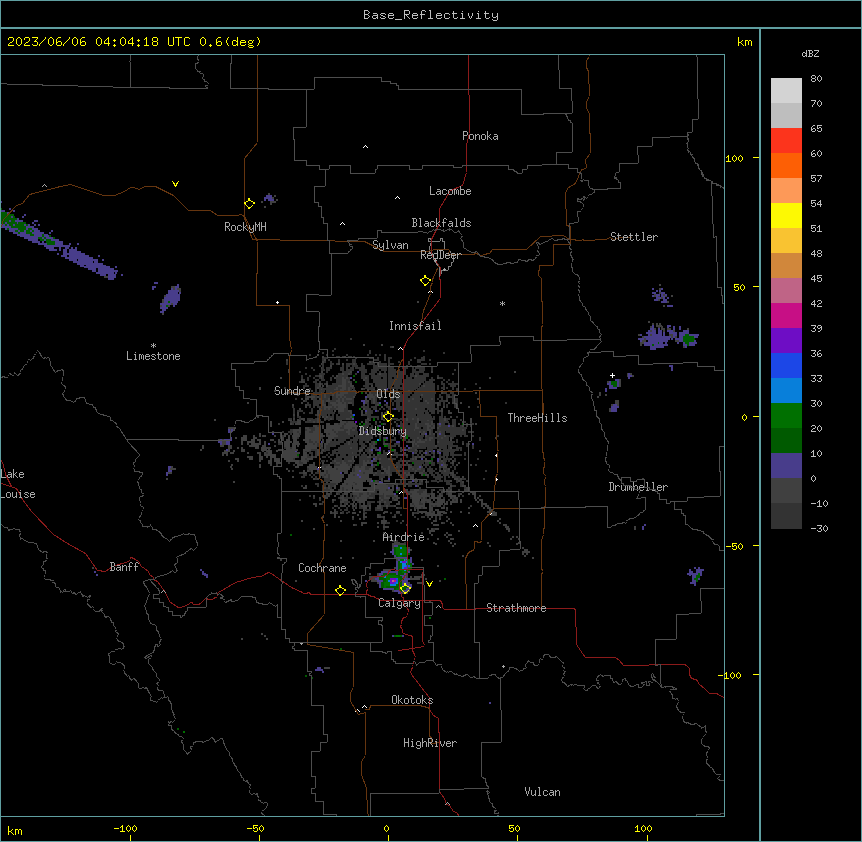Select the Vulcan label

542,792
